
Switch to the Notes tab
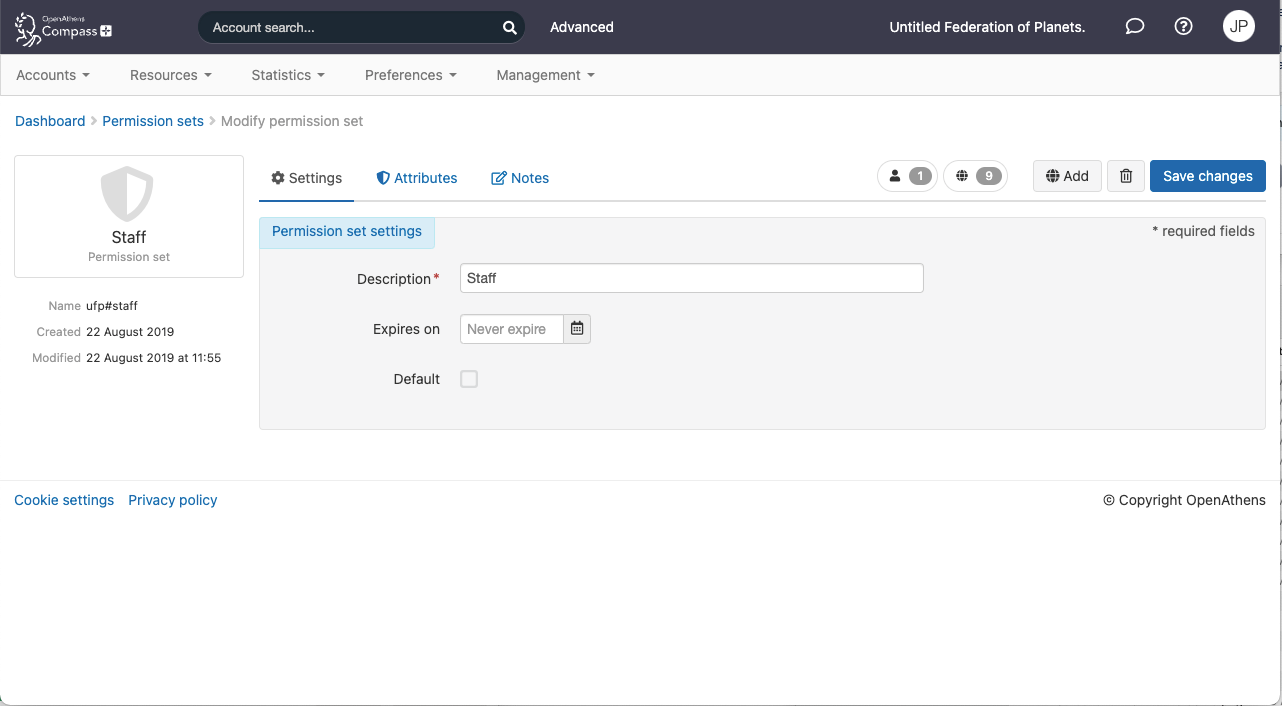click(x=520, y=178)
